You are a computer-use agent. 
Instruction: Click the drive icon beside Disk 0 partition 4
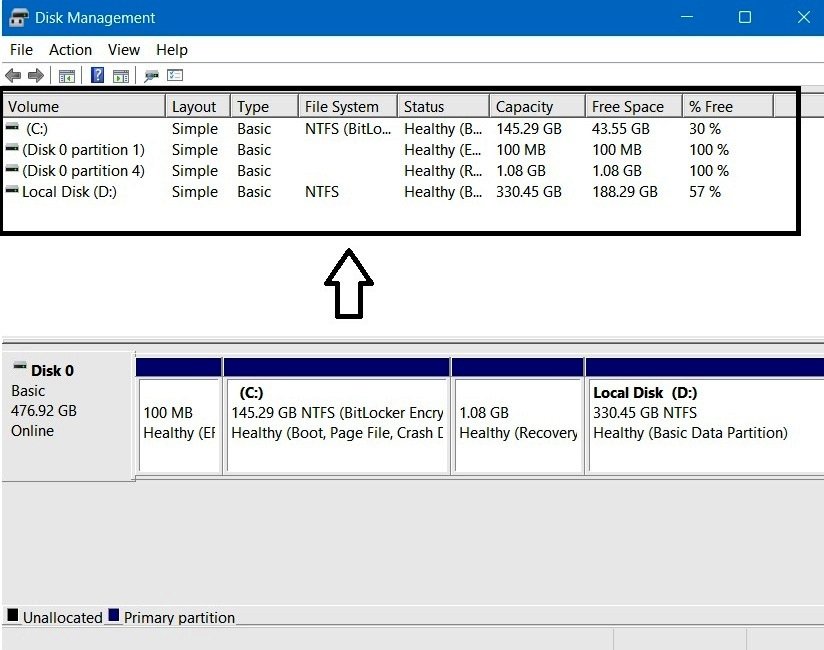click(12, 169)
